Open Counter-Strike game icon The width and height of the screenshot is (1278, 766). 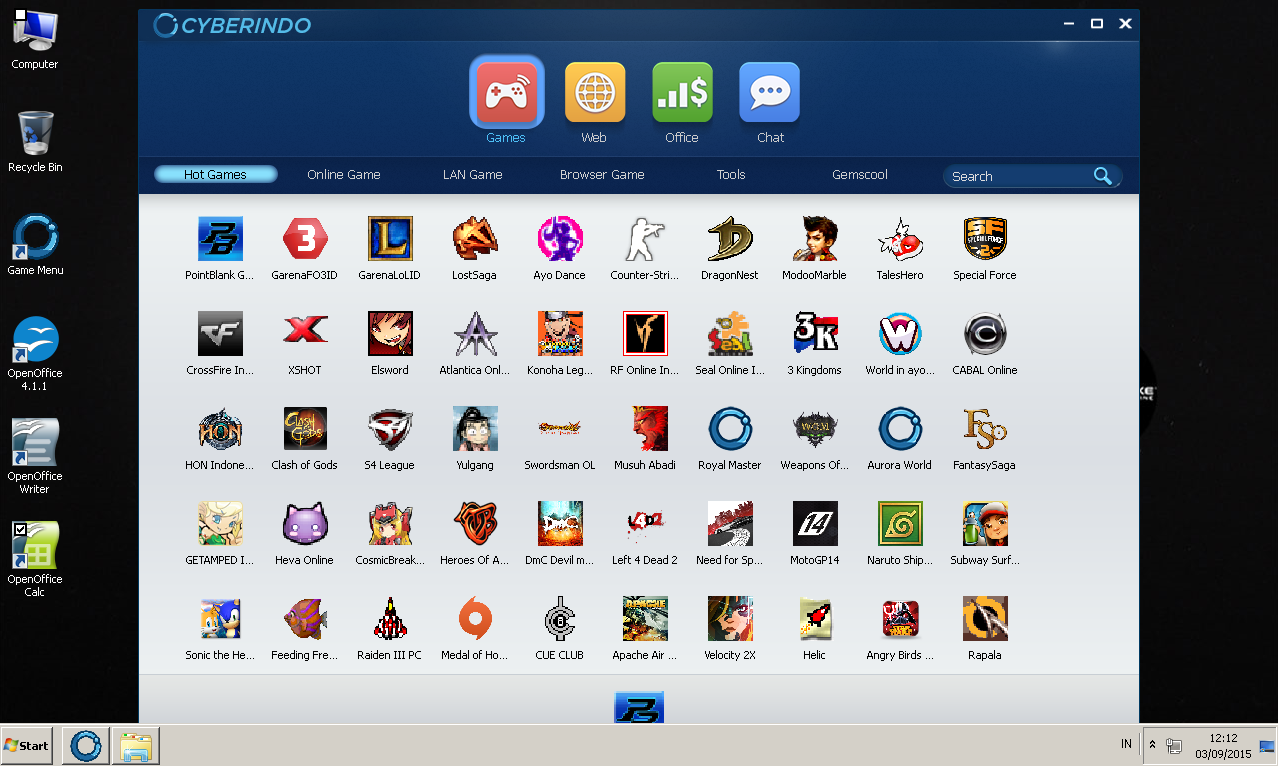click(644, 238)
